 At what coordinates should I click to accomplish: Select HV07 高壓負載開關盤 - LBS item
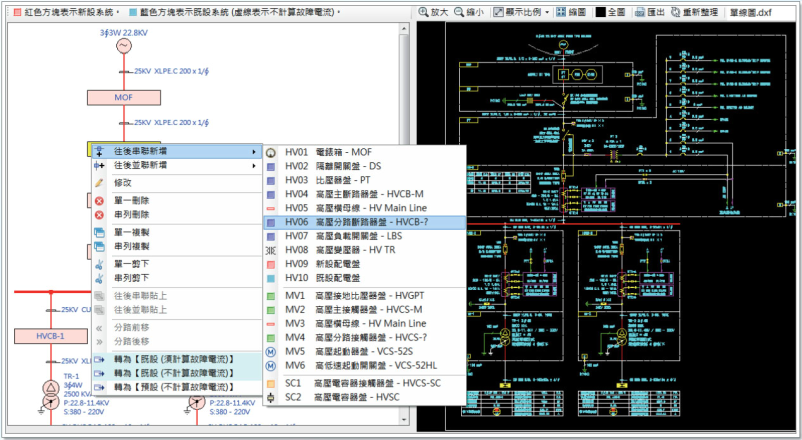pyautogui.click(x=365, y=236)
